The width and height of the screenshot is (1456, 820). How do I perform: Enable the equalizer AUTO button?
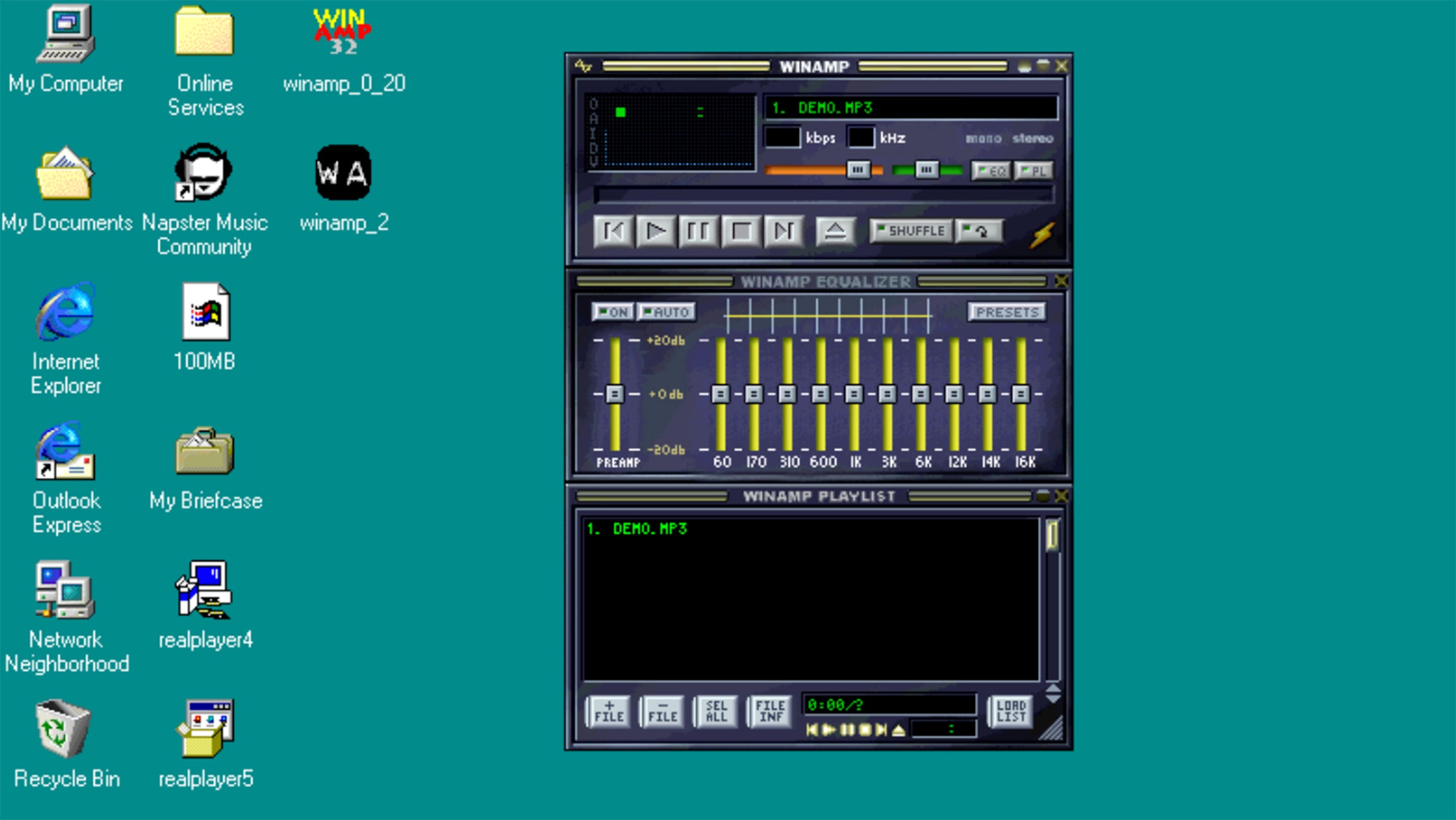[665, 312]
